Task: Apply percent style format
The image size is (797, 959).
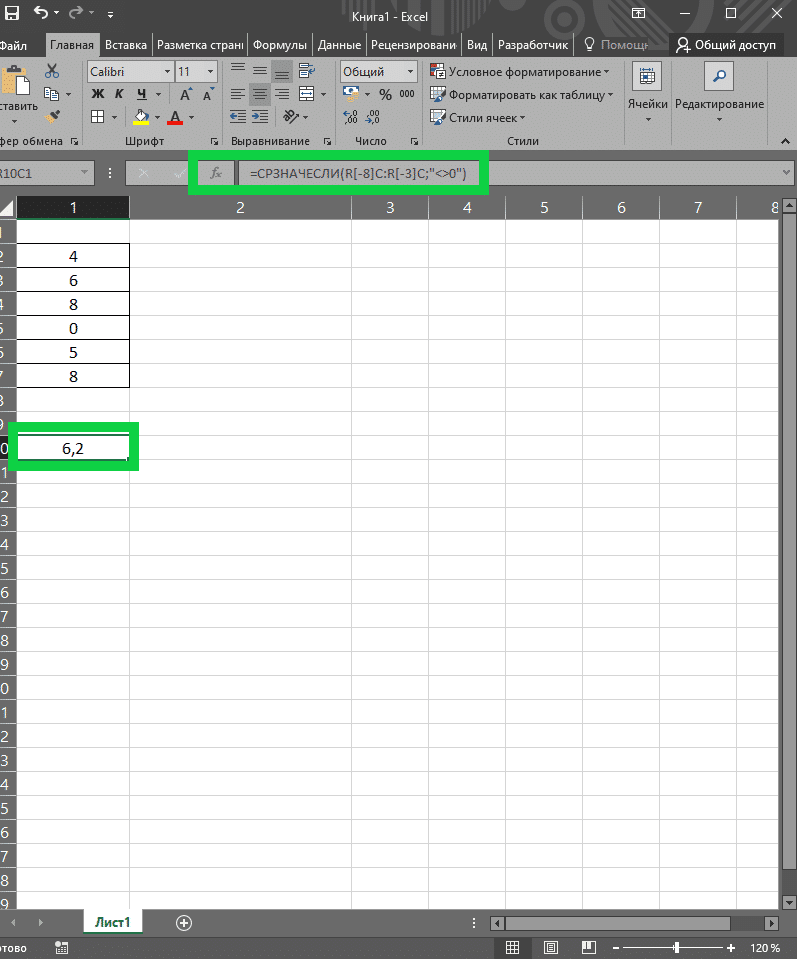Action: (x=385, y=94)
